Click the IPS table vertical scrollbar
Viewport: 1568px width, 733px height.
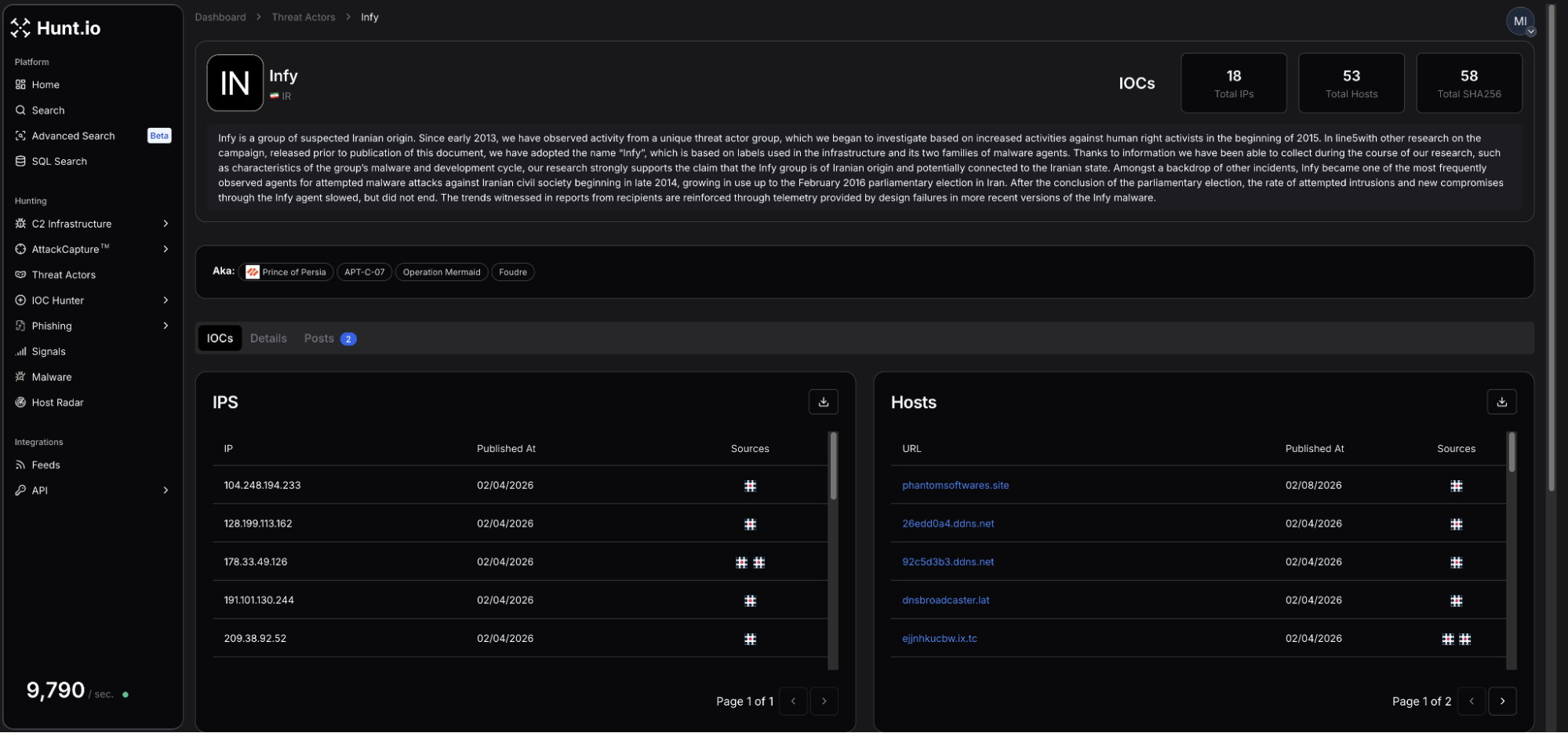833,465
